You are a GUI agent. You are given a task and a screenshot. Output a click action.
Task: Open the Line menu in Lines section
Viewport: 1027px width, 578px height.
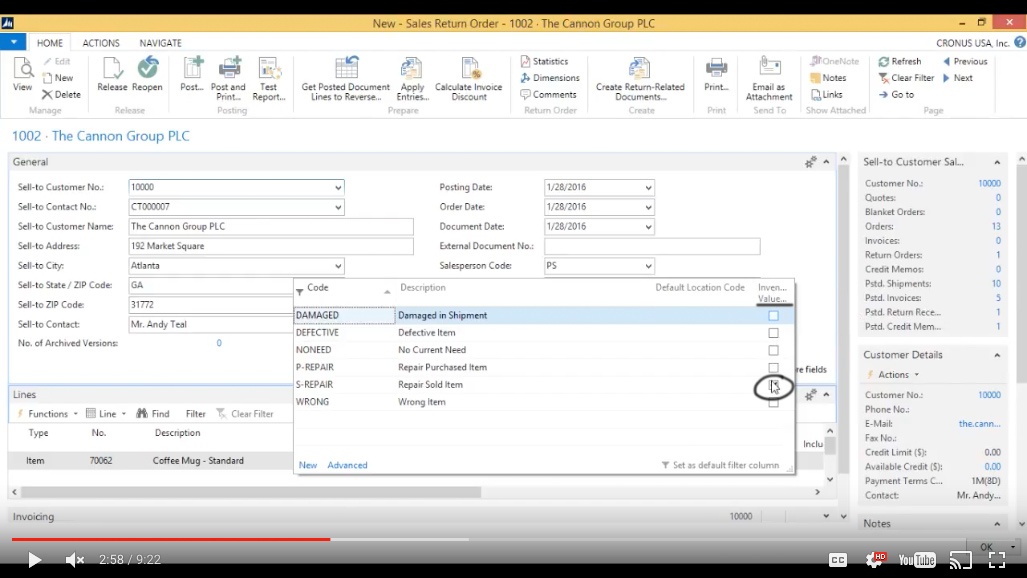tap(106, 414)
